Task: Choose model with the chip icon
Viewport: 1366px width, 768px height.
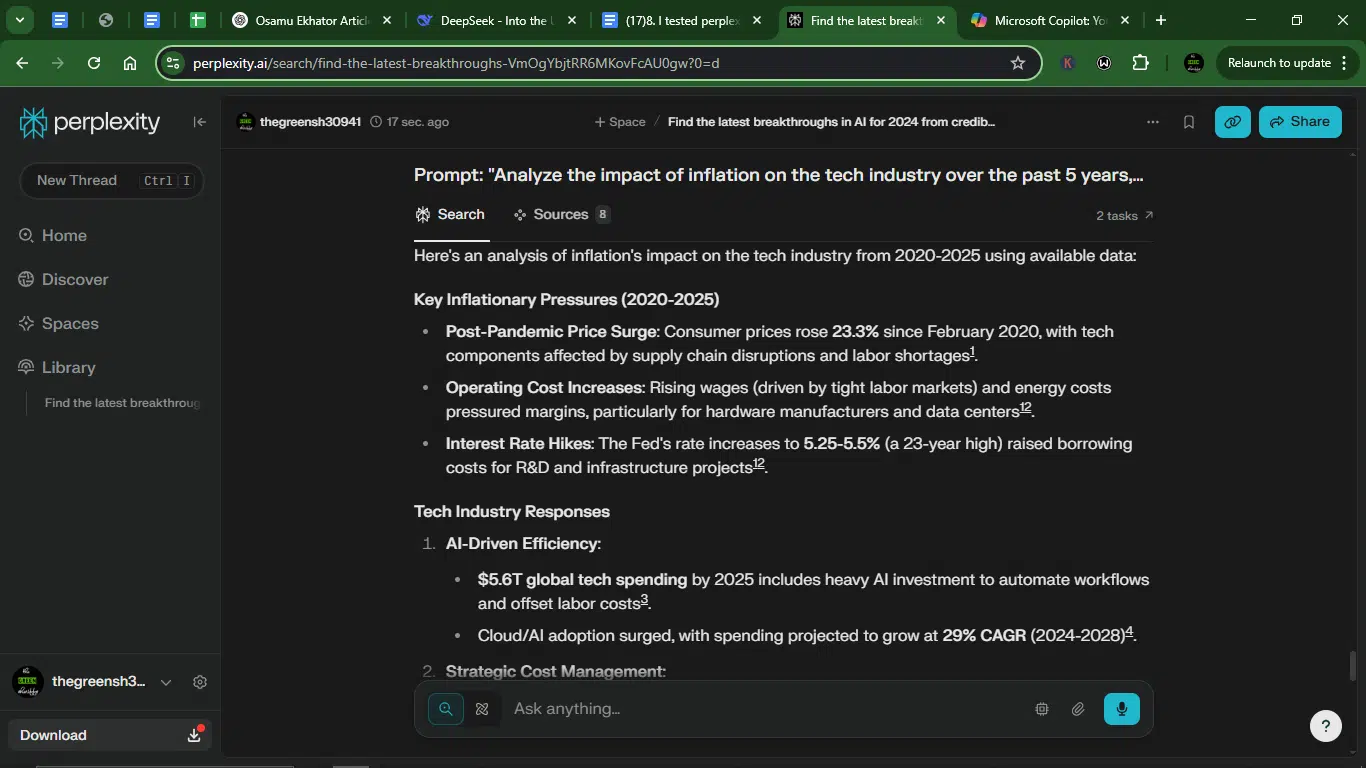Action: click(1042, 709)
